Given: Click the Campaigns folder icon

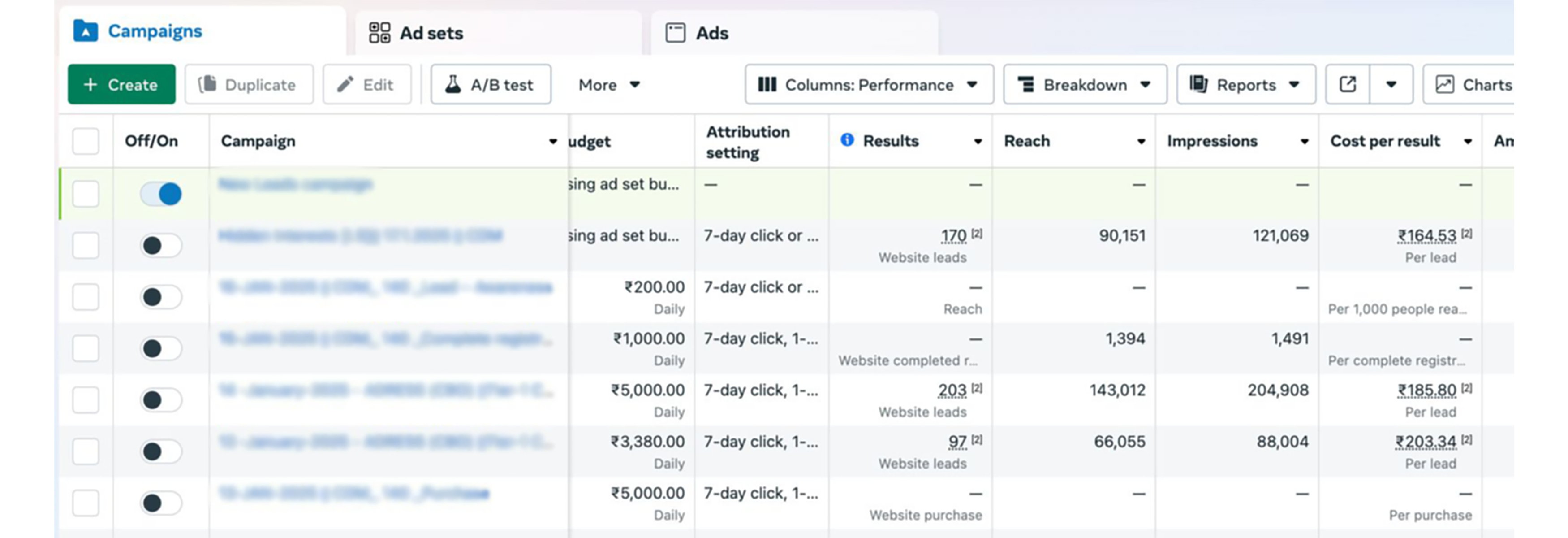Looking at the screenshot, I should [85, 31].
